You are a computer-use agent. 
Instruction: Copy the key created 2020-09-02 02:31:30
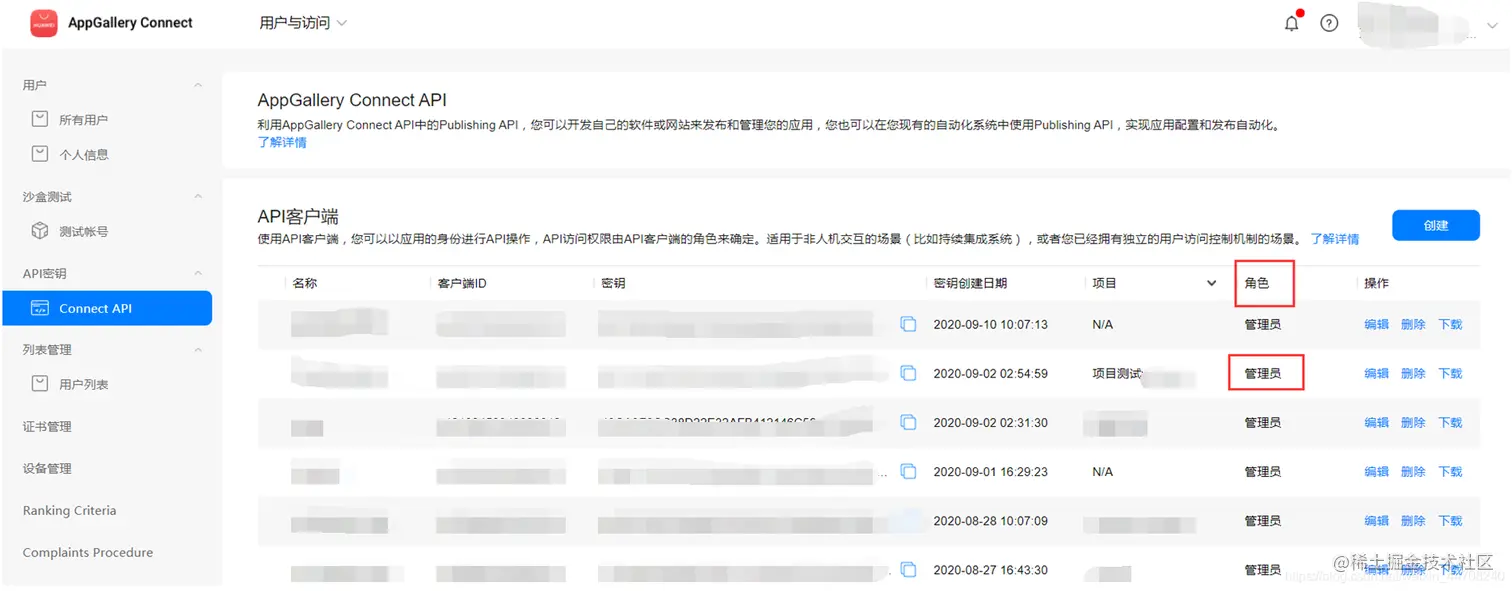908,422
